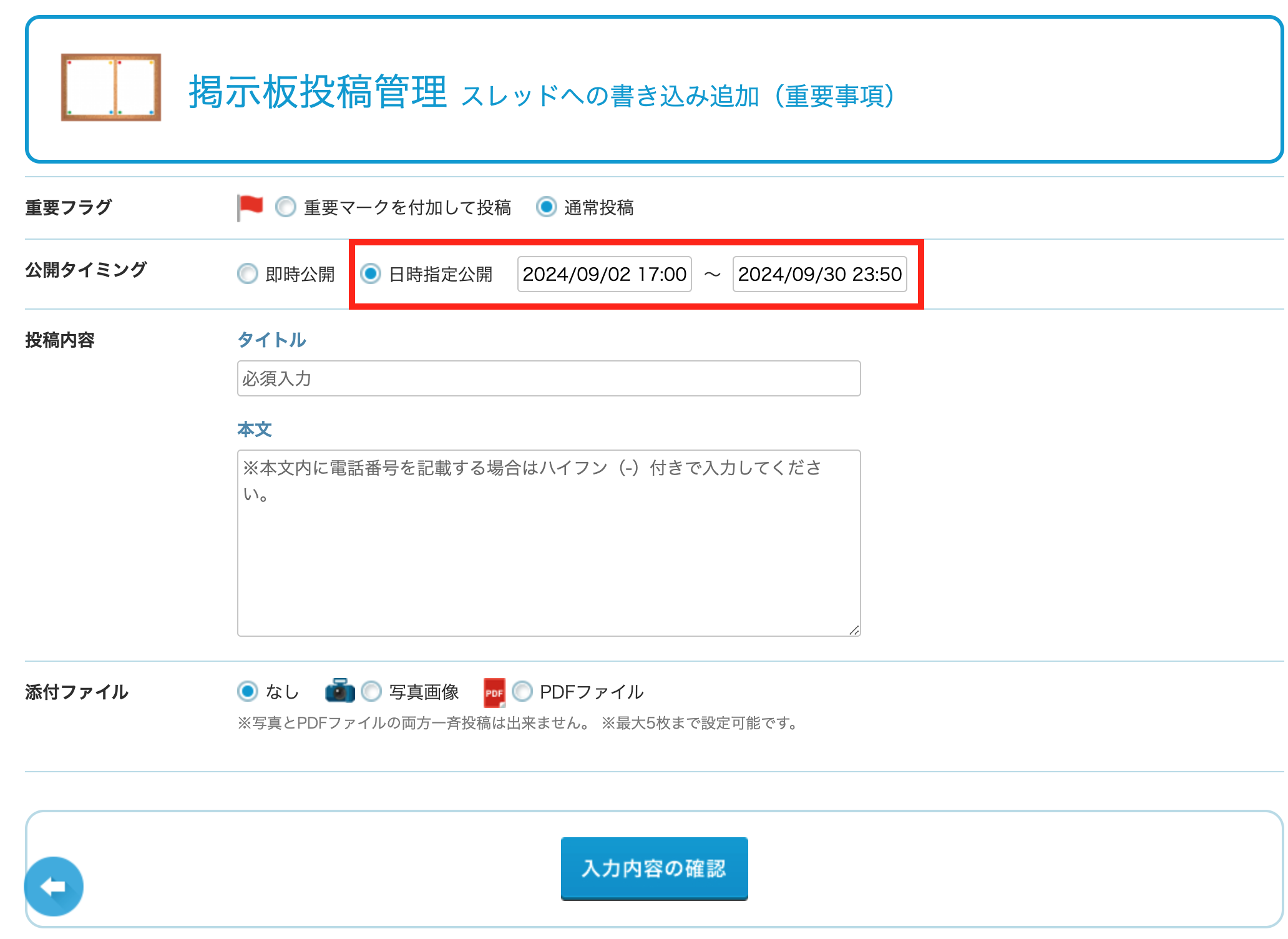The width and height of the screenshot is (1288, 939).
Task: Focus the タイトル required input field
Action: coord(549,378)
